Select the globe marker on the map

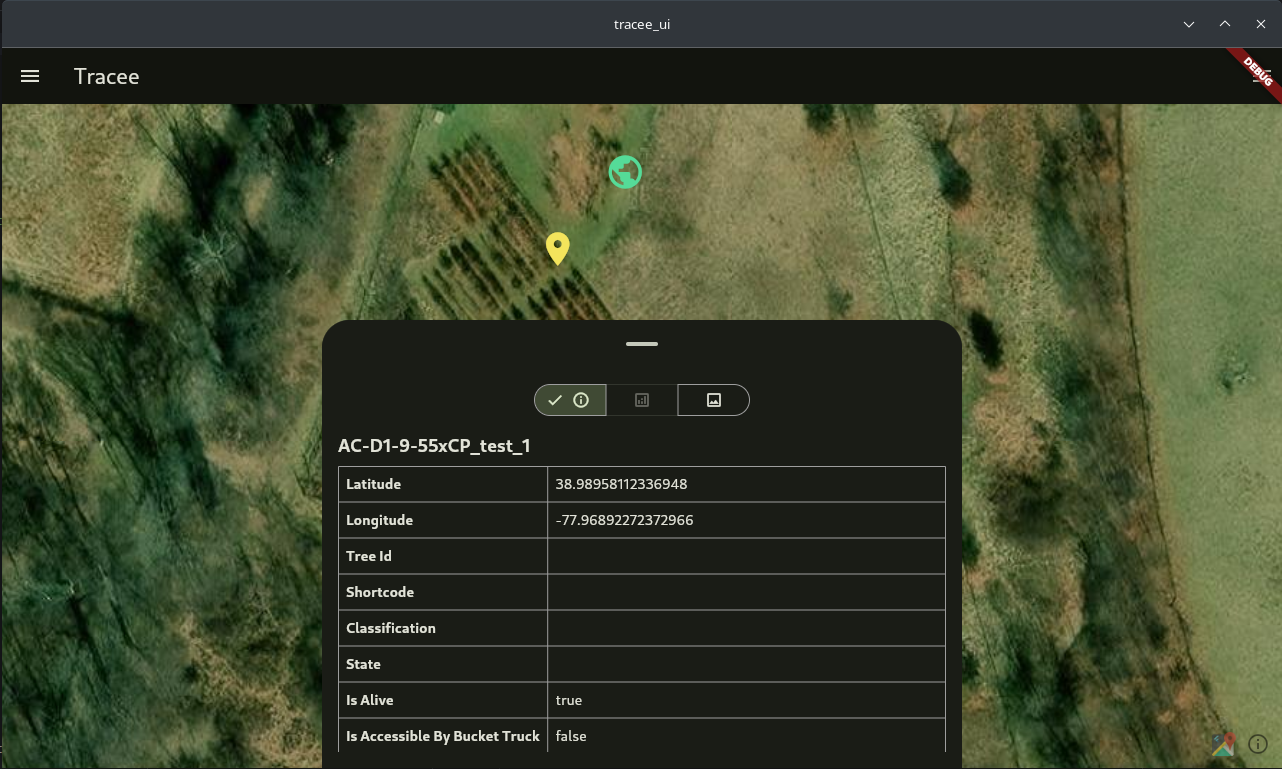625,171
